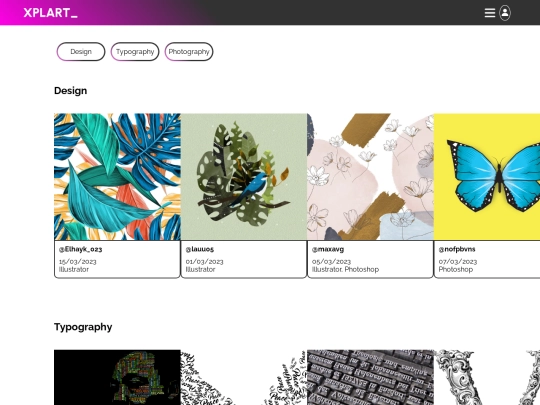Open the floral abstract artwork by maxavg

[370, 177]
